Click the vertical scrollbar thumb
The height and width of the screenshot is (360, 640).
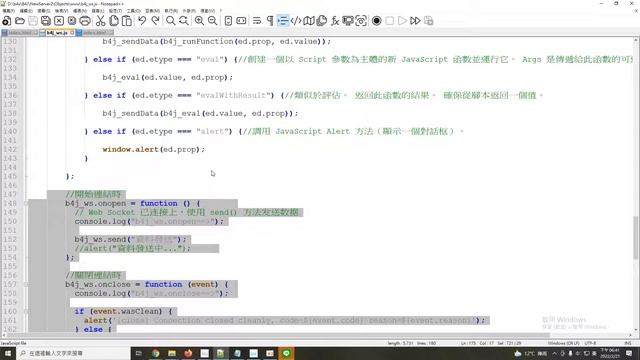(x=636, y=237)
